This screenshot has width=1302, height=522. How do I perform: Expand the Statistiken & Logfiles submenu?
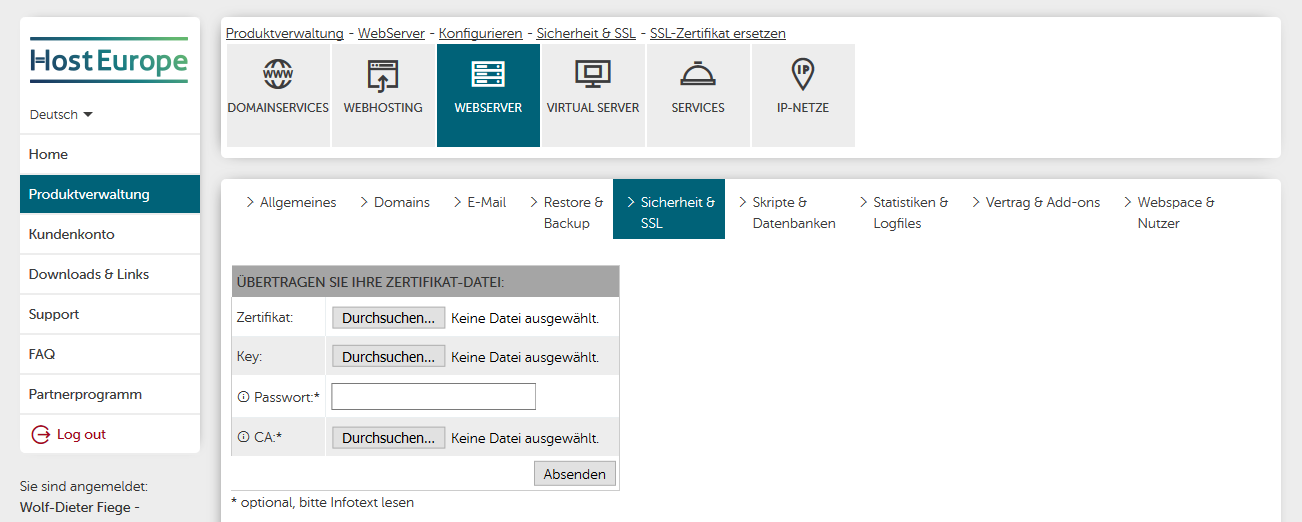tap(904, 212)
